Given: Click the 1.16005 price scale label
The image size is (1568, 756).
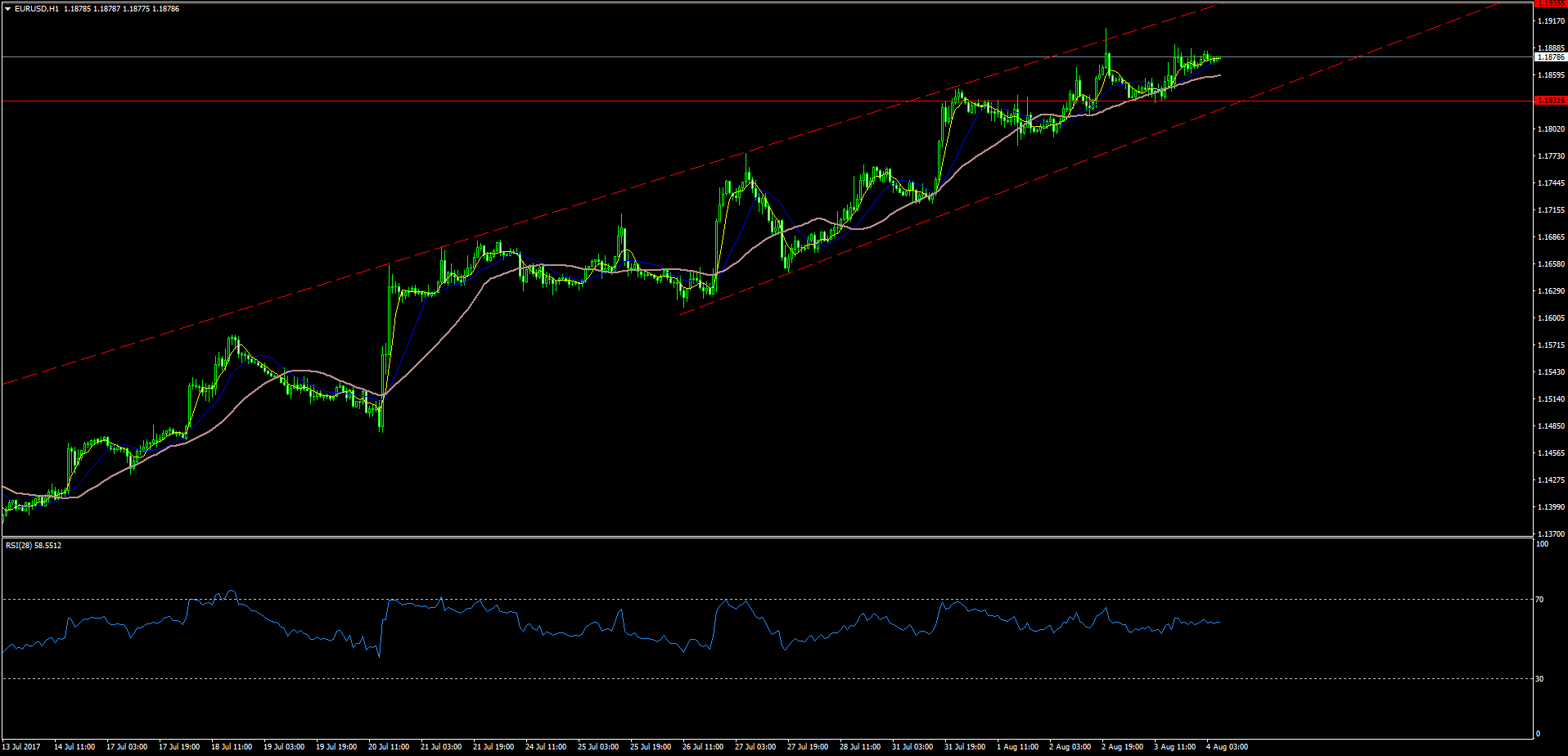Looking at the screenshot, I should [1552, 318].
